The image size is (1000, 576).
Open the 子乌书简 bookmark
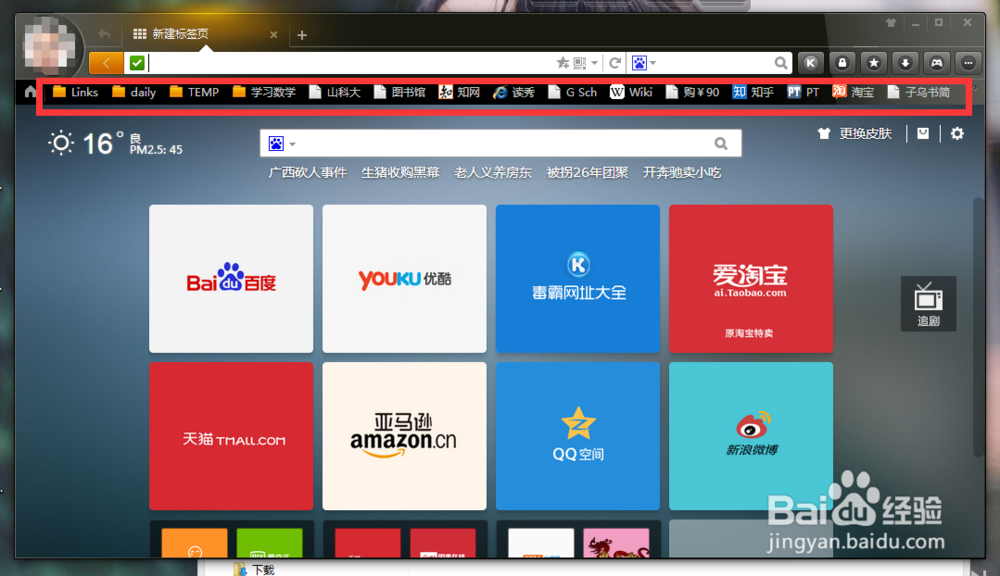[x=918, y=92]
